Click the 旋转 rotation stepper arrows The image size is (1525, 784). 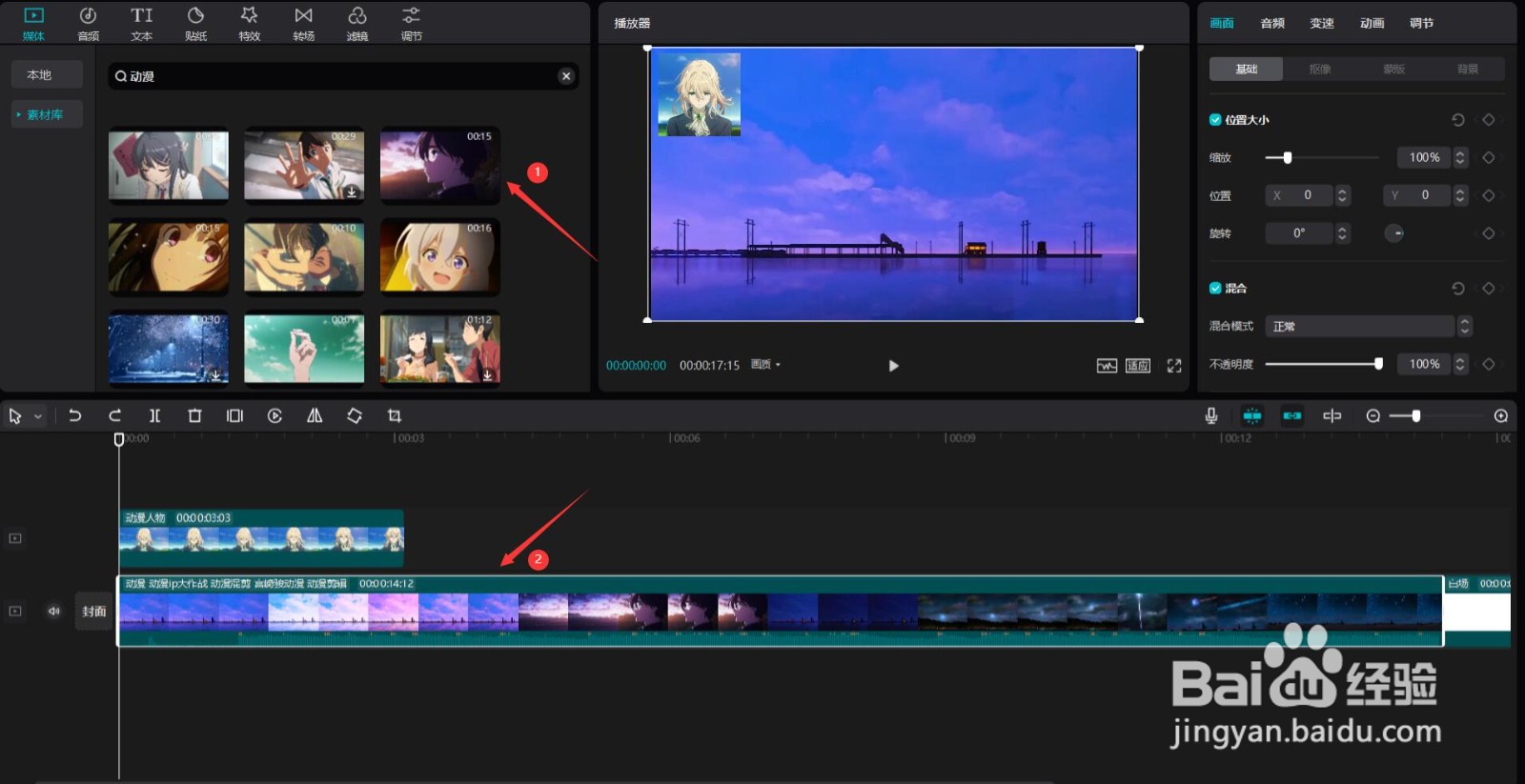click(1343, 233)
